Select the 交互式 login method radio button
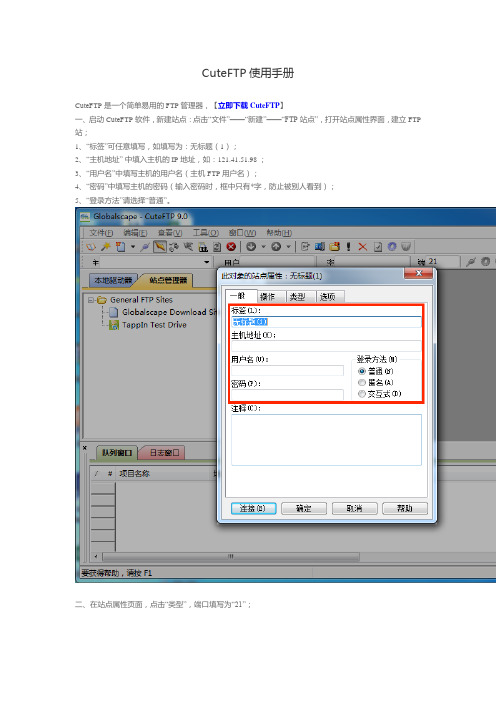The image size is (496, 702). tap(362, 394)
